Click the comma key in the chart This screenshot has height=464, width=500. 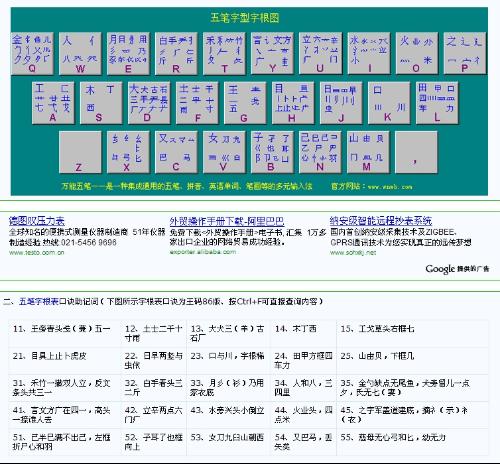(416, 152)
